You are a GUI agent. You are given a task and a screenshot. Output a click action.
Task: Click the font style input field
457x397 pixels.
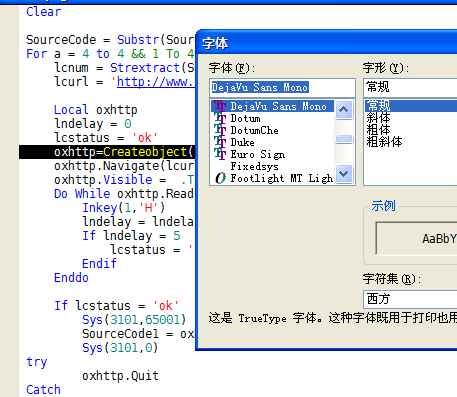click(410, 88)
